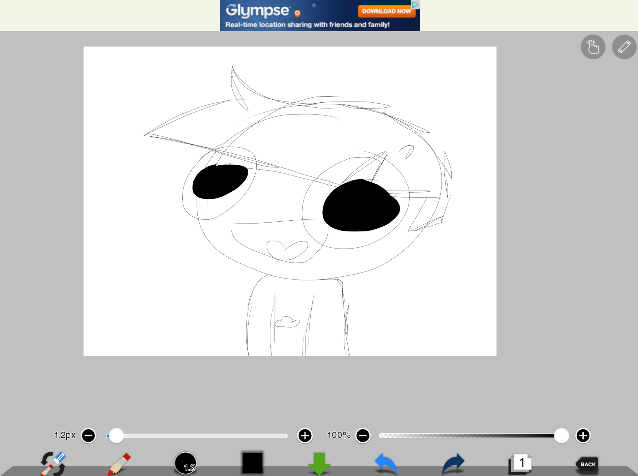Undo last stroke with light blue arrow
This screenshot has height=476, width=638.
click(386, 464)
